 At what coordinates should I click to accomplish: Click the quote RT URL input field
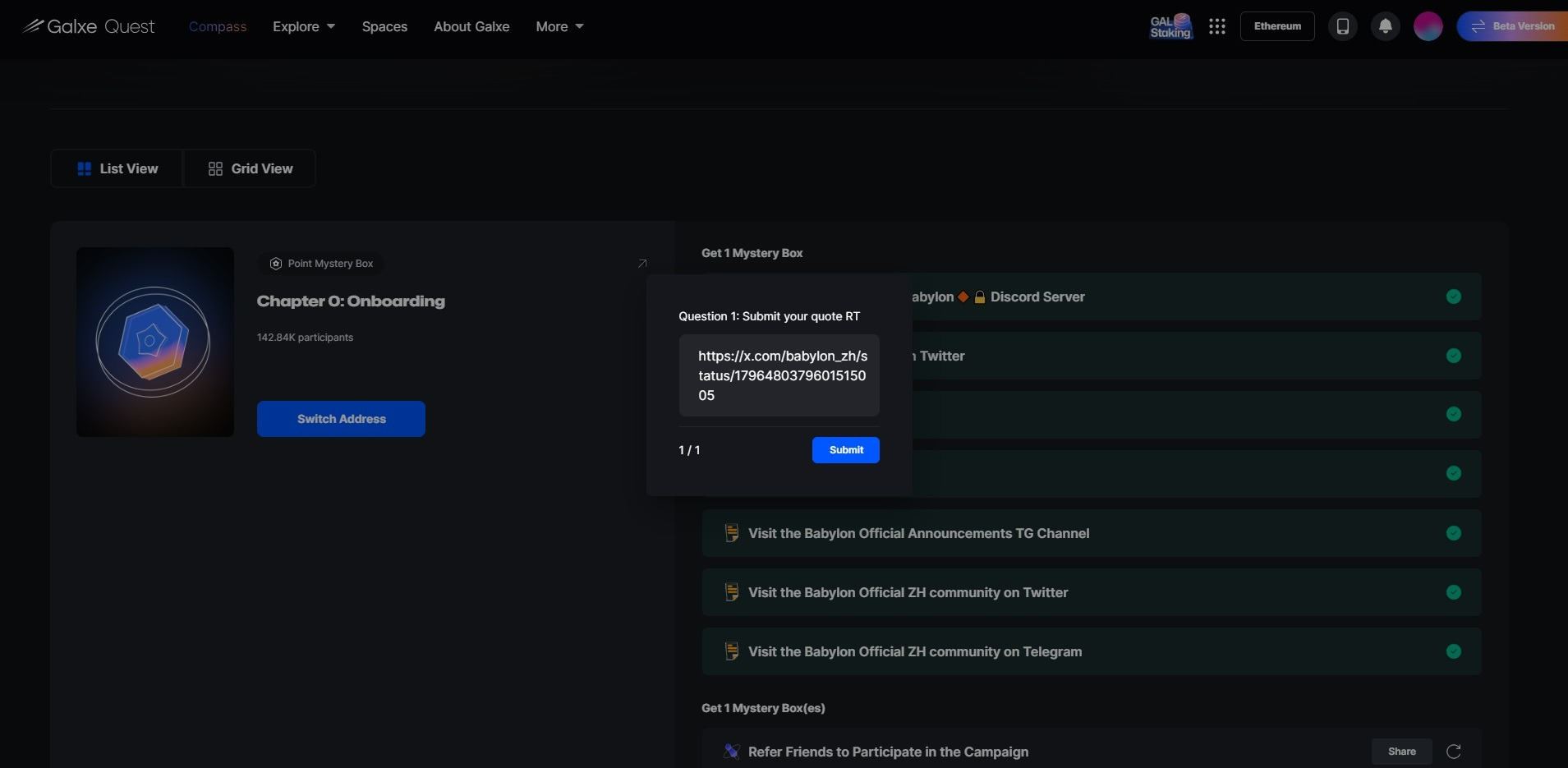click(x=779, y=375)
